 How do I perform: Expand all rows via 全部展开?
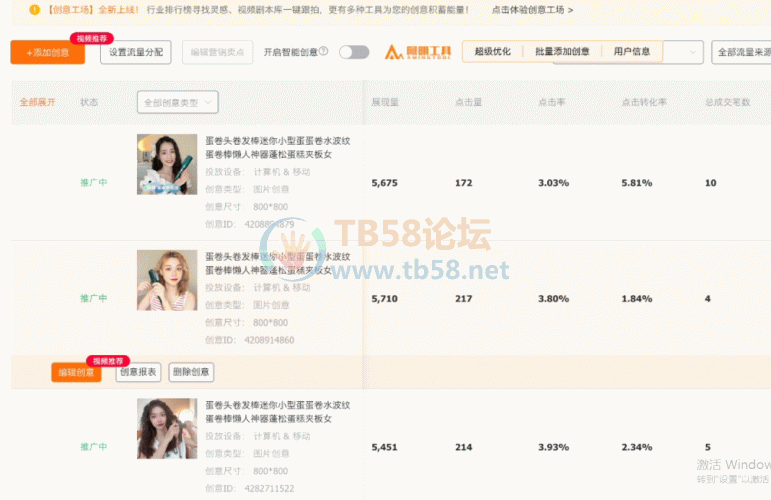coord(38,102)
